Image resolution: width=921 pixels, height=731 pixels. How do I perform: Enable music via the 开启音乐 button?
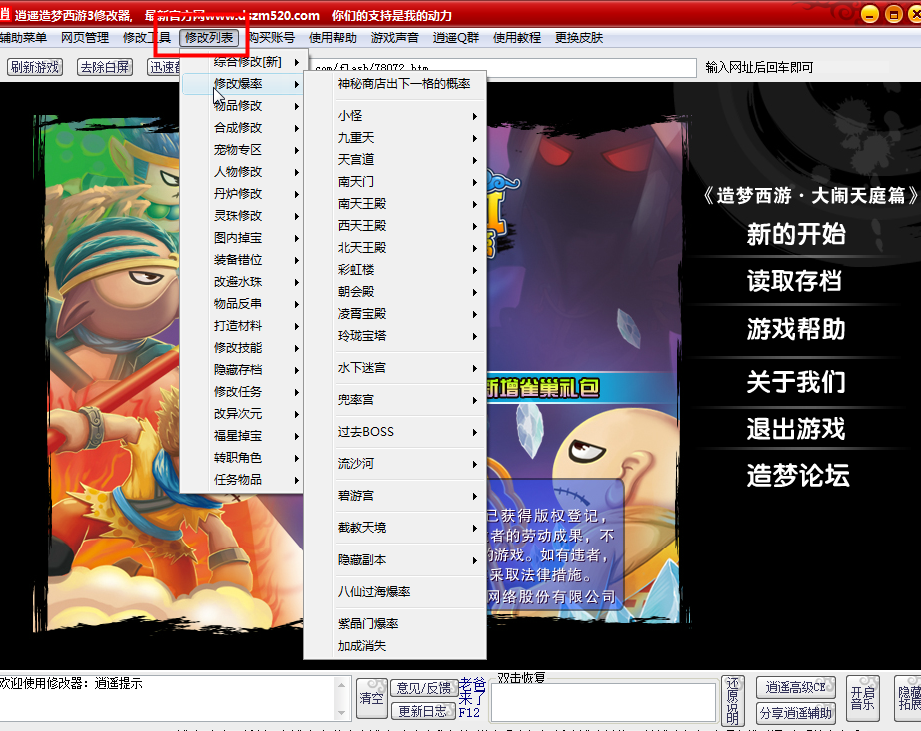tap(862, 699)
